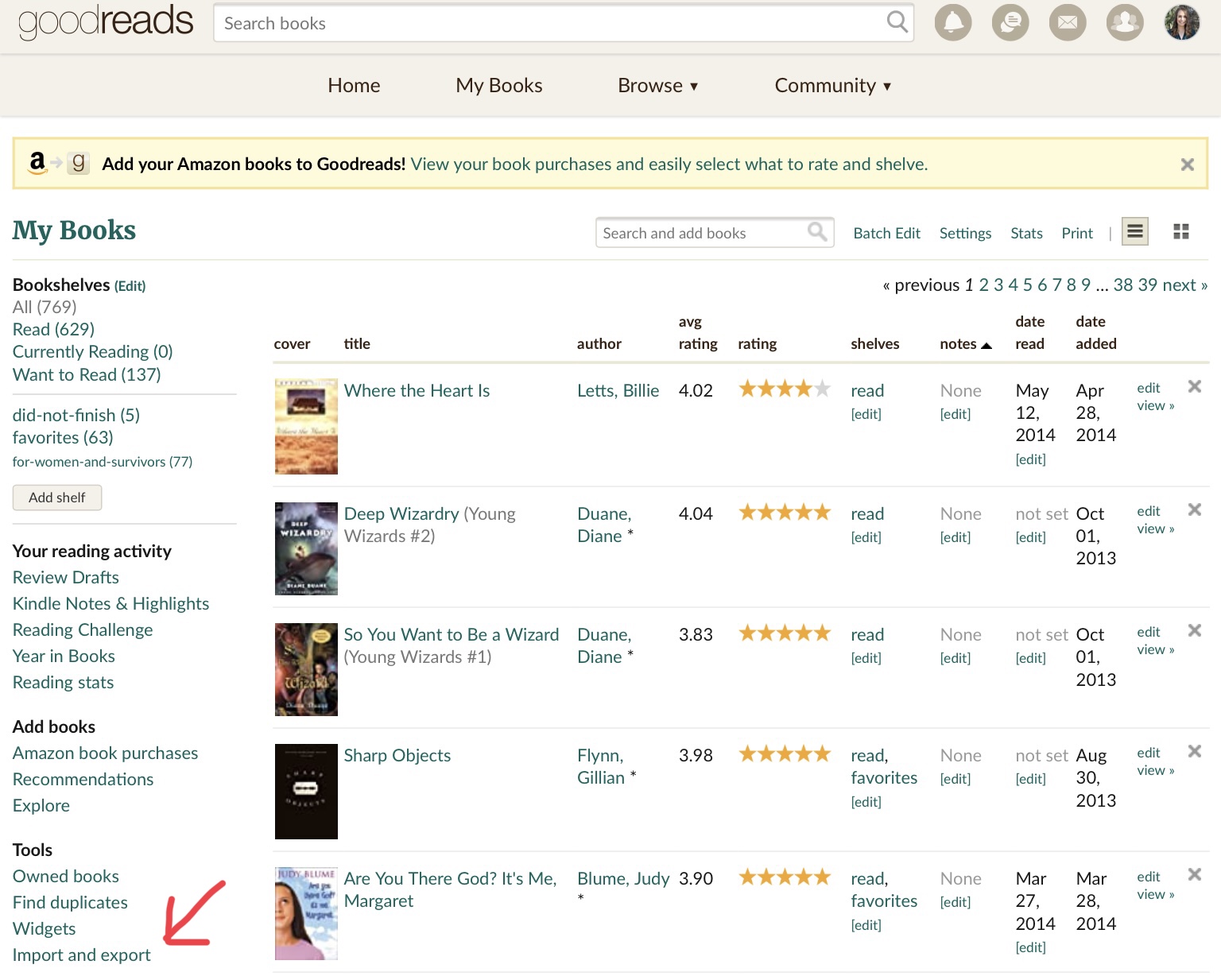Viewport: 1221px width, 980px height.
Task: Open the friend requests icon
Action: tap(1125, 22)
